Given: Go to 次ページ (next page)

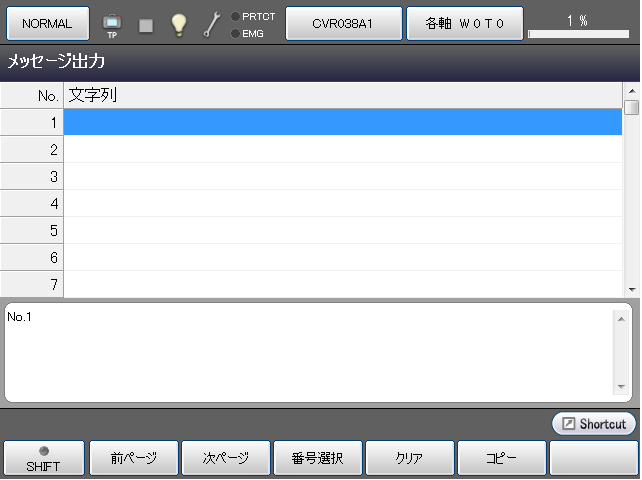Looking at the screenshot, I should tap(225, 459).
